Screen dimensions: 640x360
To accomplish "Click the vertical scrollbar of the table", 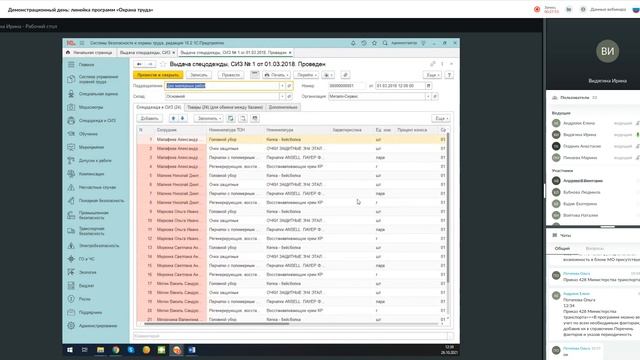I will coord(448,208).
